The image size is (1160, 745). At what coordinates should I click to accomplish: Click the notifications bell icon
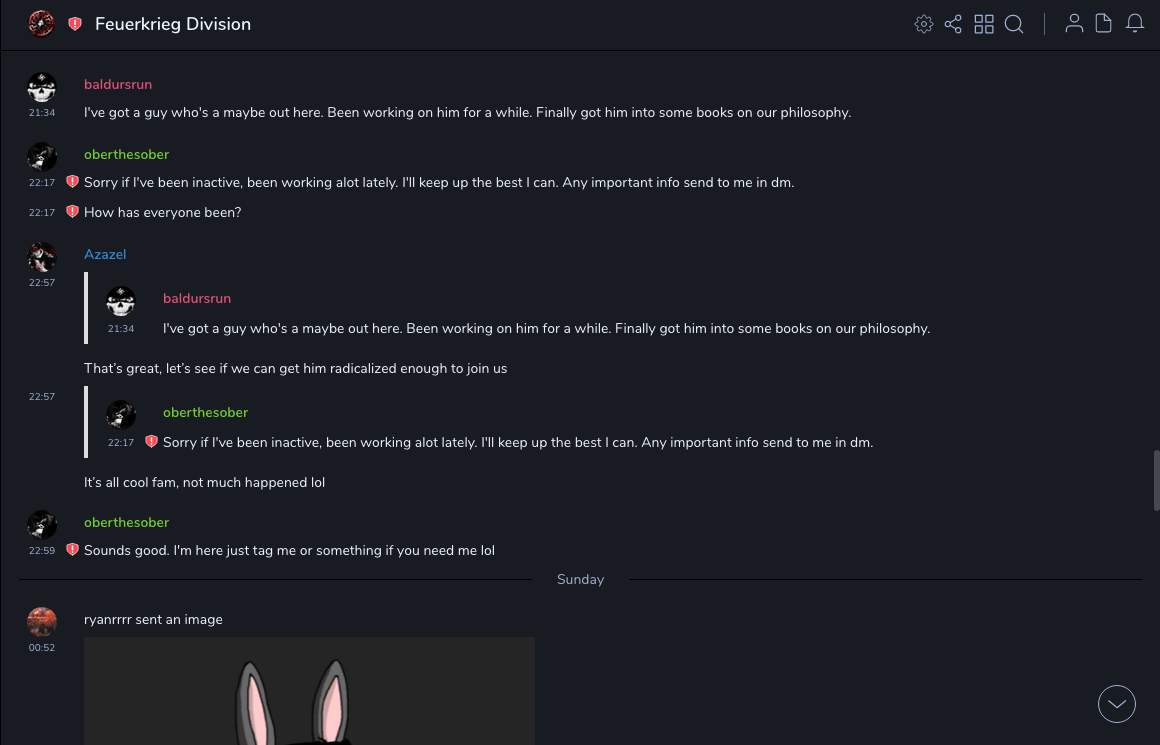tap(1135, 24)
